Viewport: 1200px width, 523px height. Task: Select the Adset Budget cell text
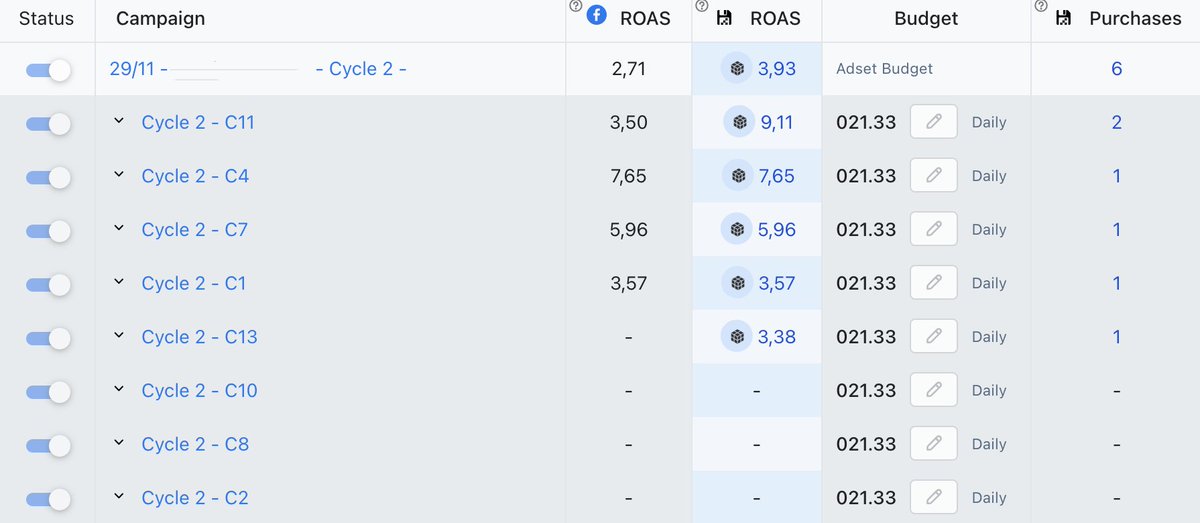884,69
